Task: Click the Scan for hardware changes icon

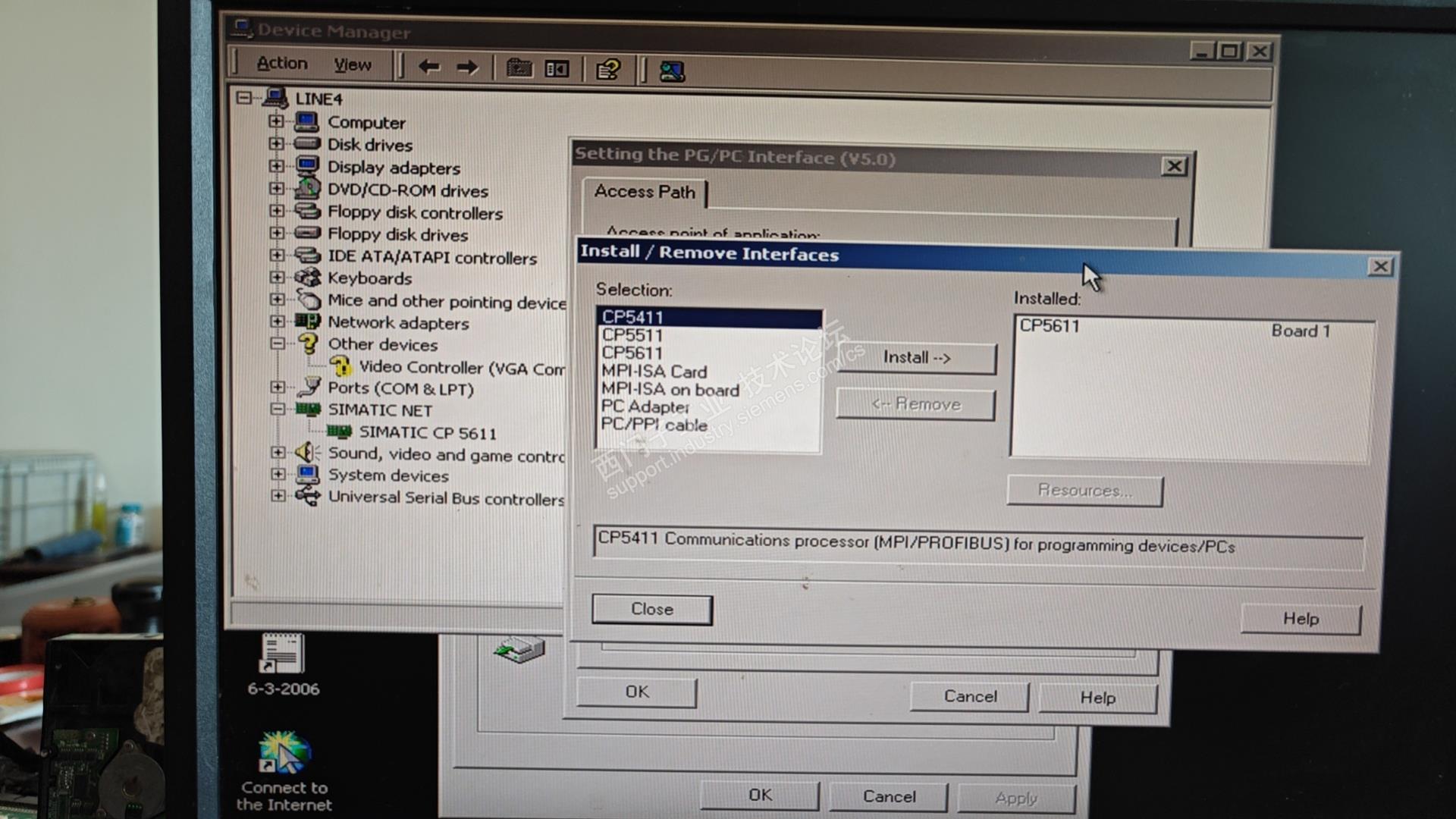Action: [672, 72]
